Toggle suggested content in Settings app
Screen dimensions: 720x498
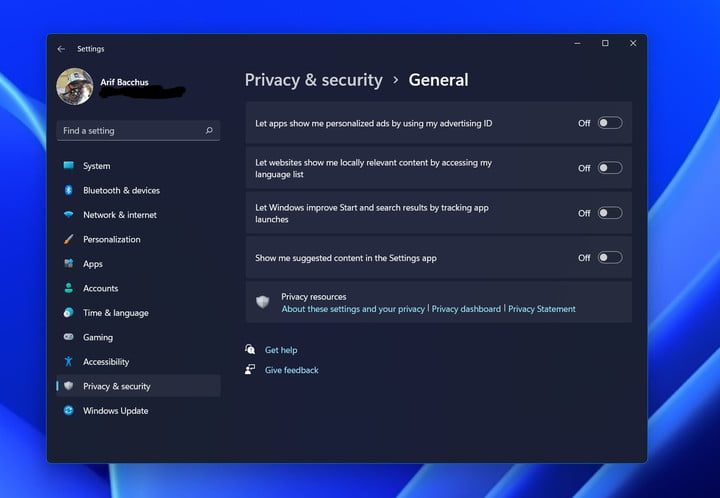(610, 257)
